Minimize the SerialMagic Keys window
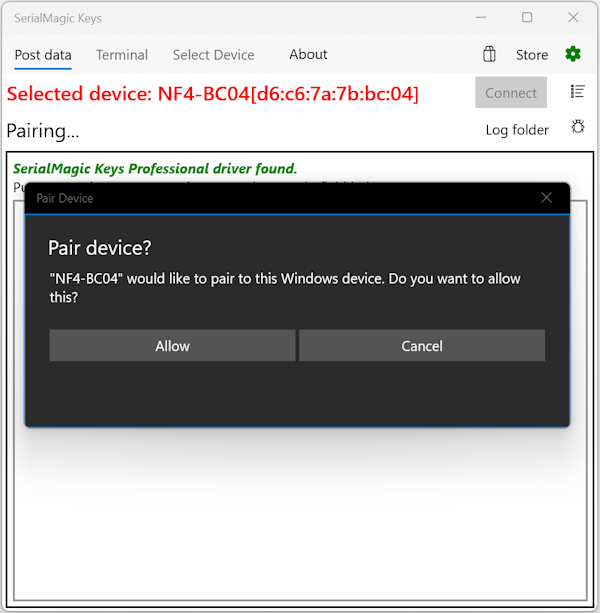Viewport: 600px width, 613px height. click(x=481, y=17)
